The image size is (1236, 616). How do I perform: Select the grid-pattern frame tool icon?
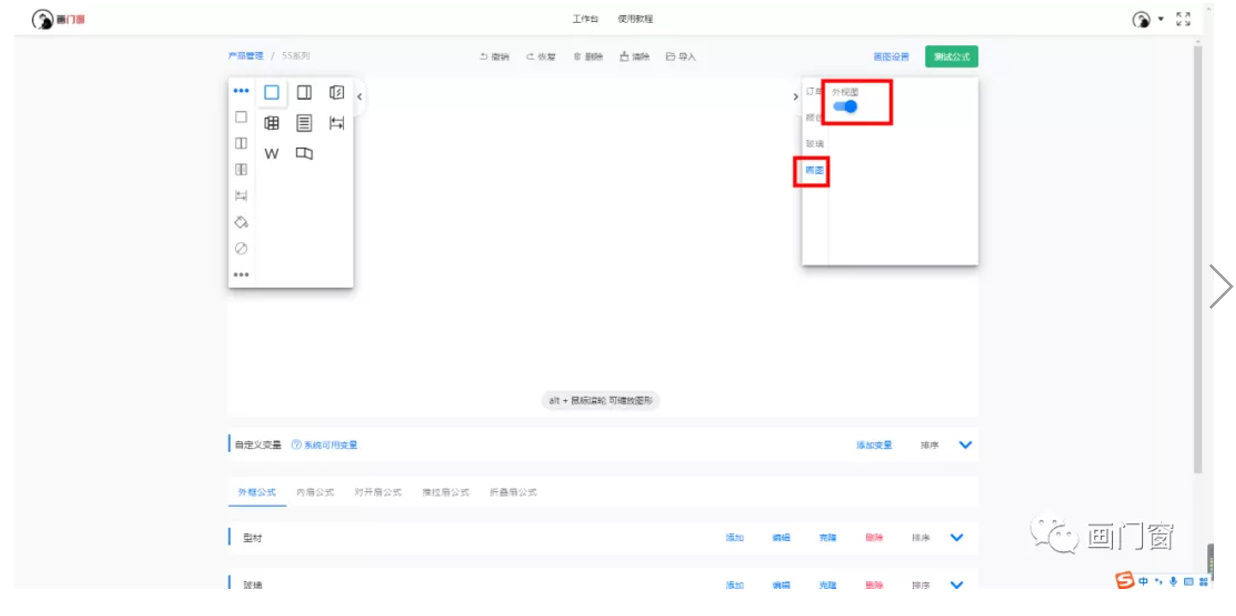pos(271,123)
